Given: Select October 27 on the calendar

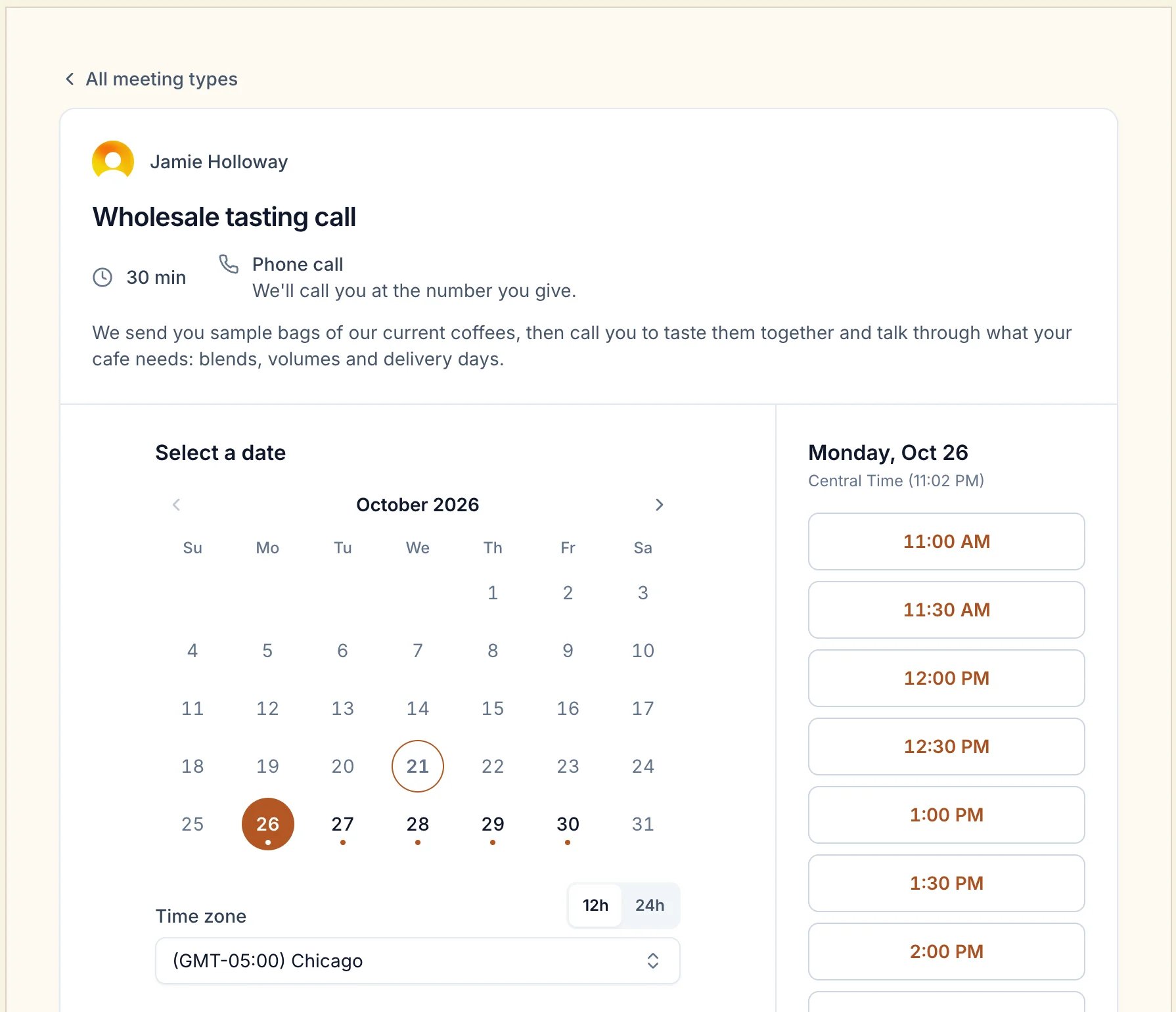Looking at the screenshot, I should tap(343, 824).
